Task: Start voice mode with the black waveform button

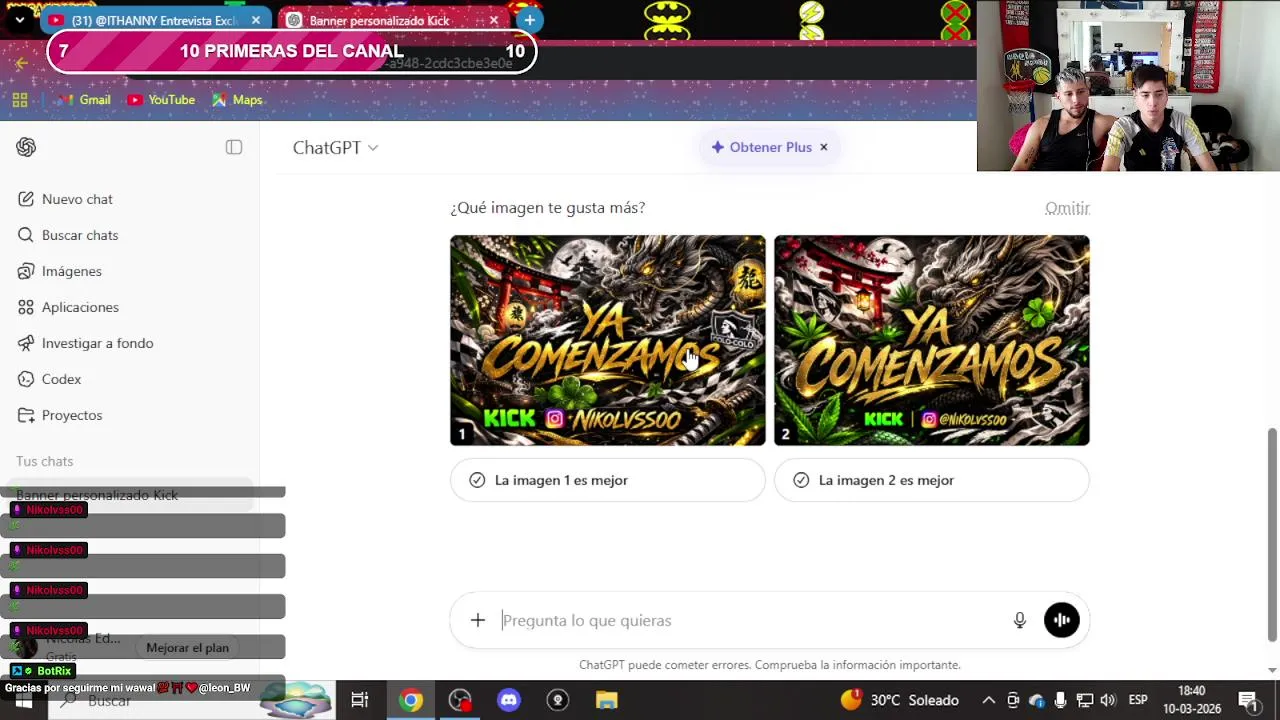Action: (1062, 620)
